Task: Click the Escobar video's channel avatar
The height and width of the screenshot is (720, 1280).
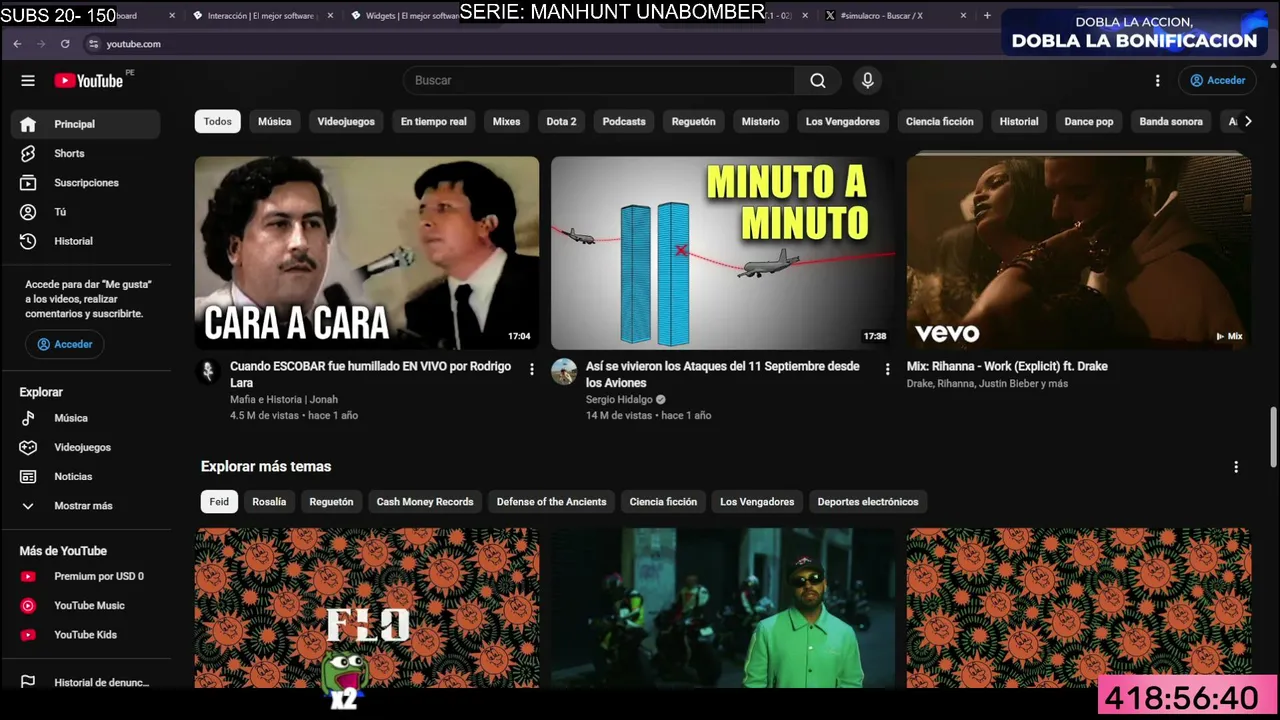Action: pos(208,371)
